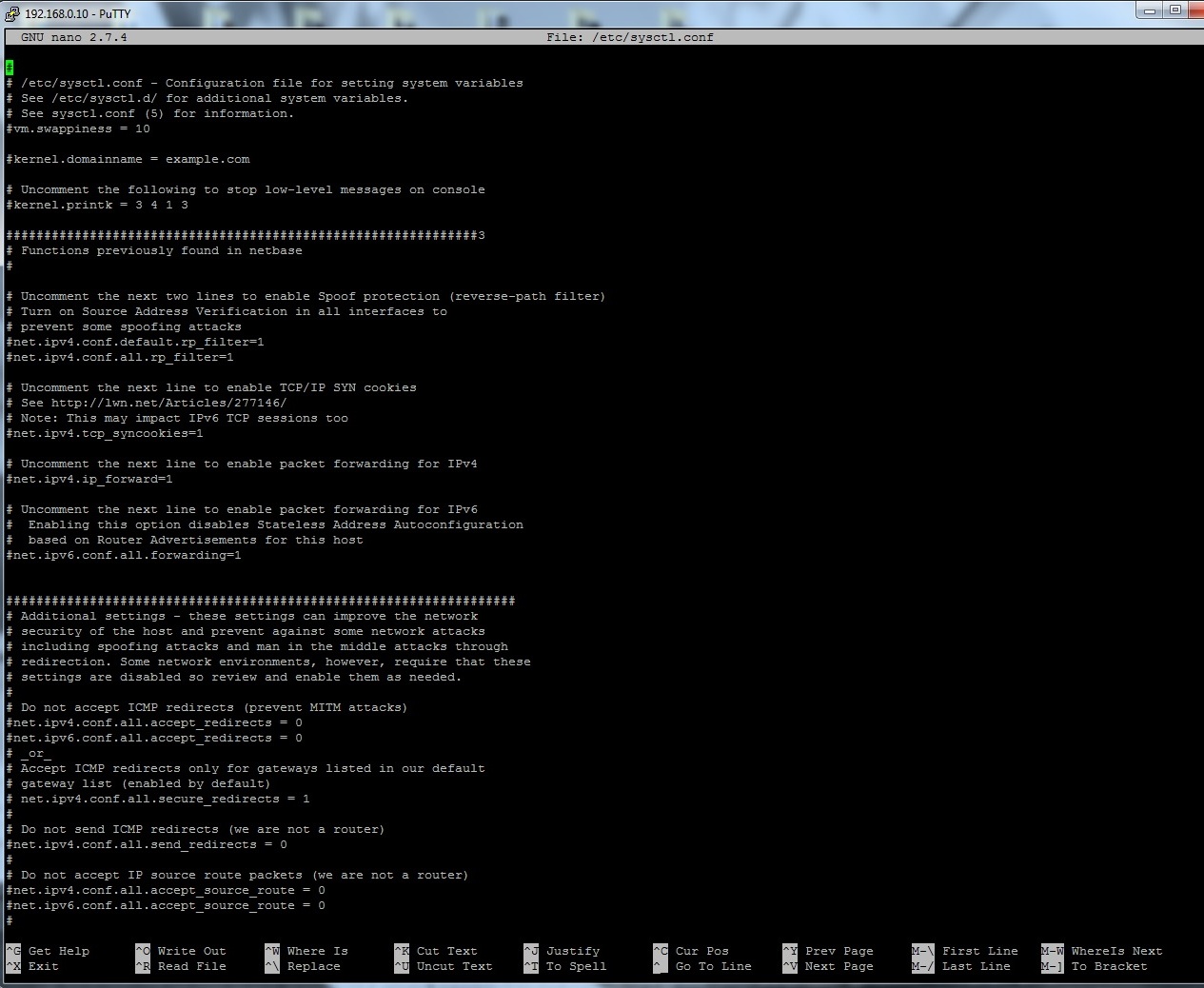Click the ^G Get Help shortcut
The image size is (1204, 988).
coord(48,951)
